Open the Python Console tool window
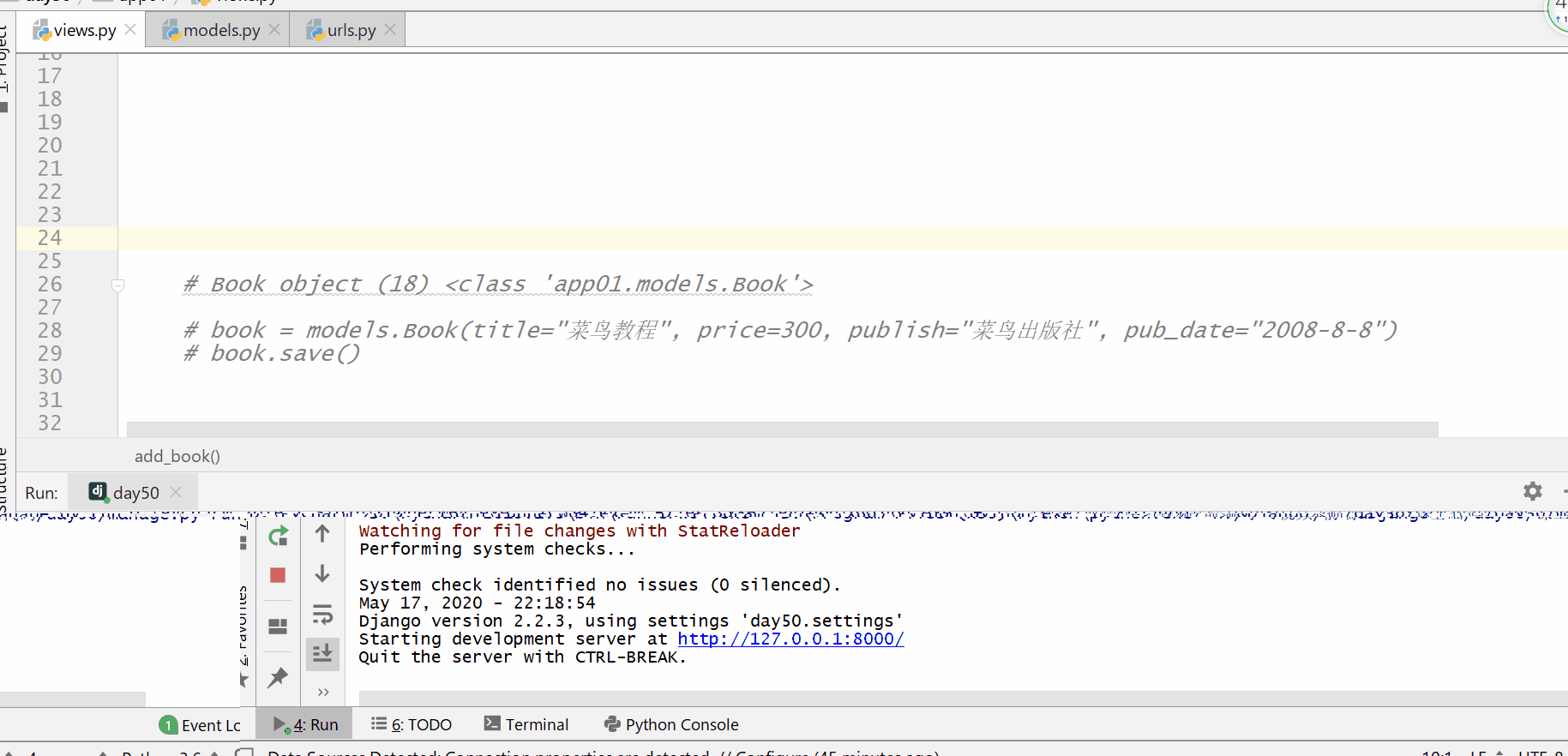Image resolution: width=1568 pixels, height=756 pixels. (x=671, y=725)
